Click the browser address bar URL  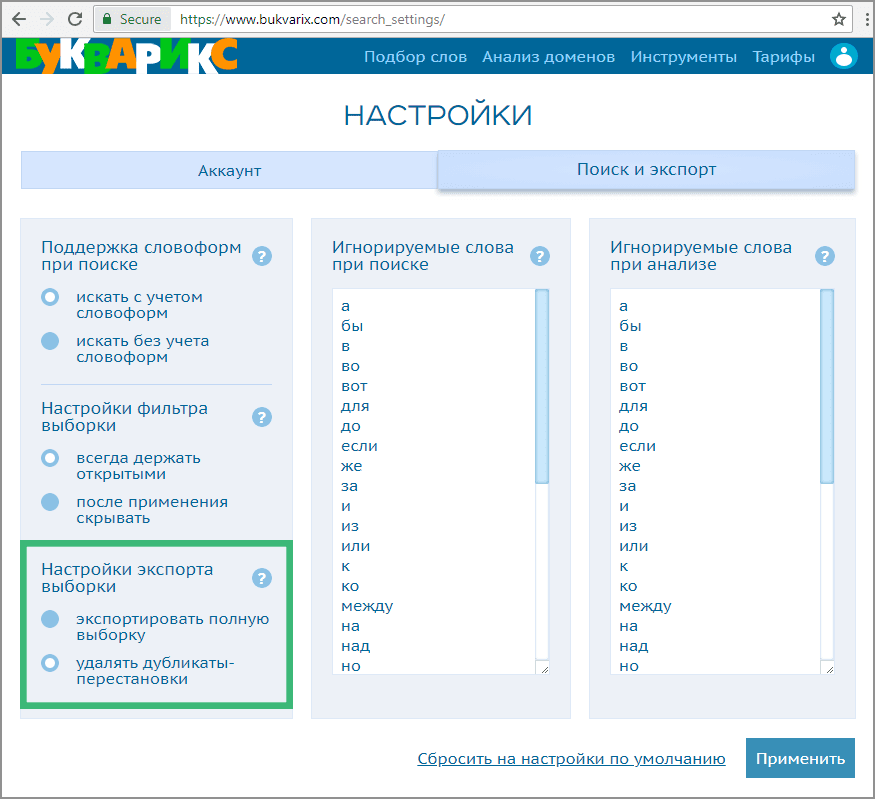[x=312, y=20]
